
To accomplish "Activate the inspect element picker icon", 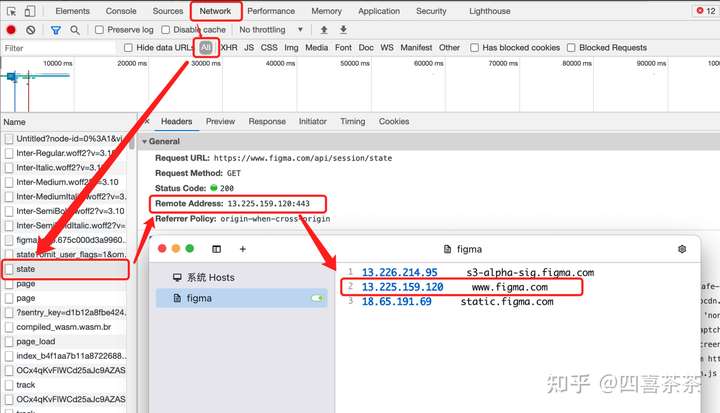I will point(11,11).
